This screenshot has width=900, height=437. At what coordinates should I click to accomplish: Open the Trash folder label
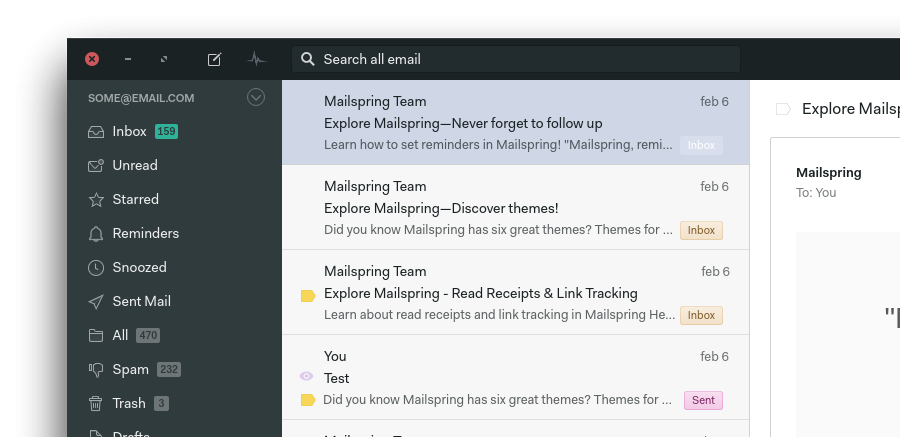[129, 403]
